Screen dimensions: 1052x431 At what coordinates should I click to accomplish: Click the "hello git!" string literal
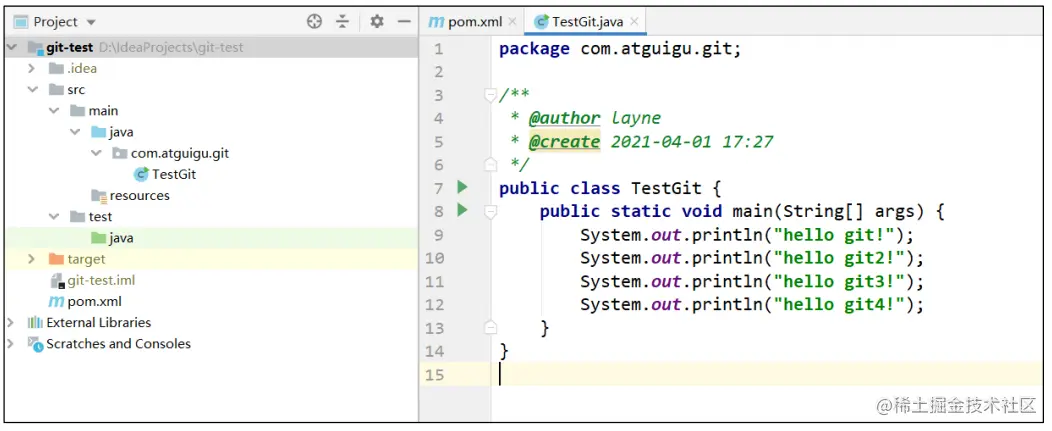[x=834, y=235]
